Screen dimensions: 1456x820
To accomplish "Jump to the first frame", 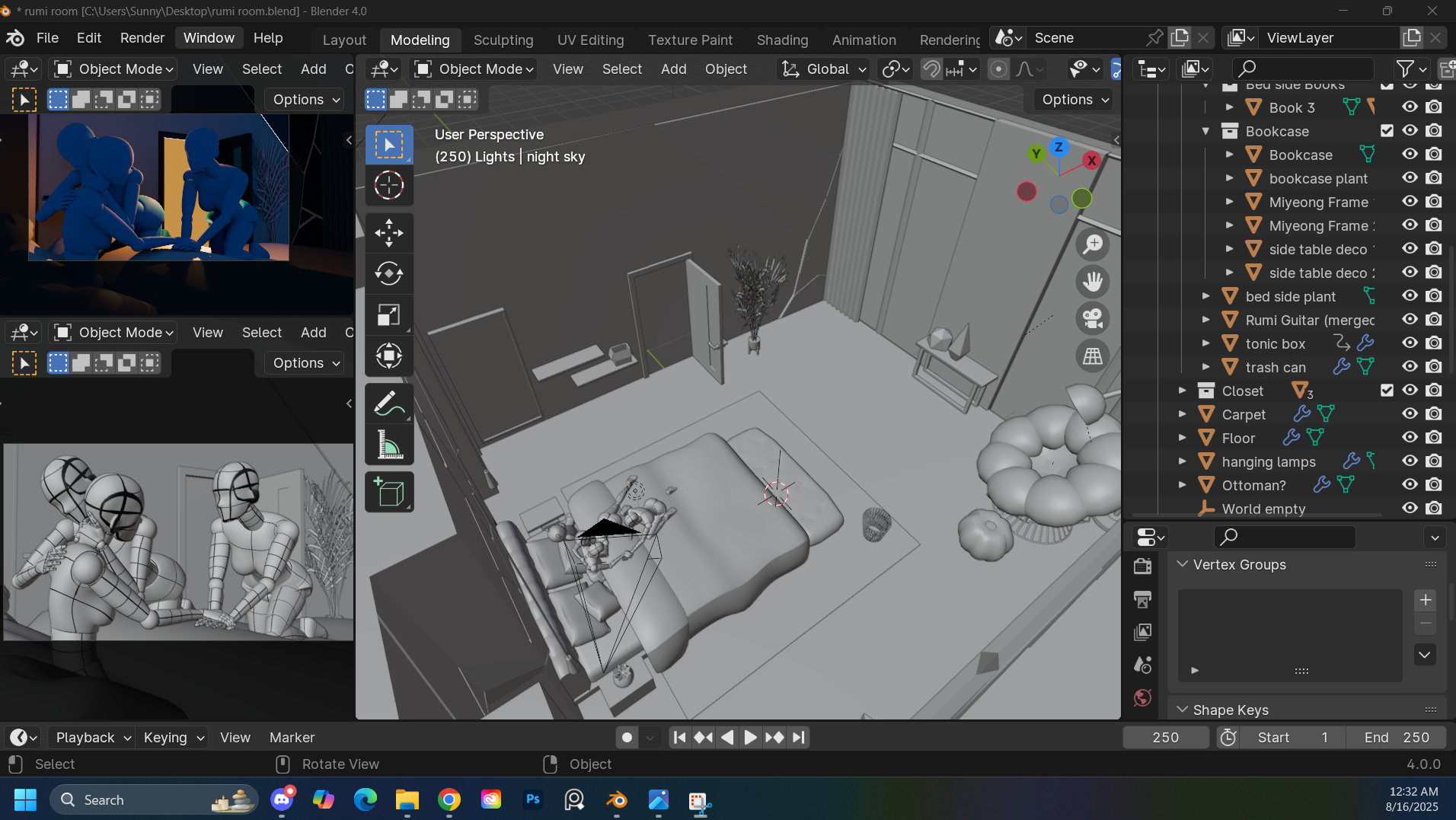I will (x=680, y=737).
